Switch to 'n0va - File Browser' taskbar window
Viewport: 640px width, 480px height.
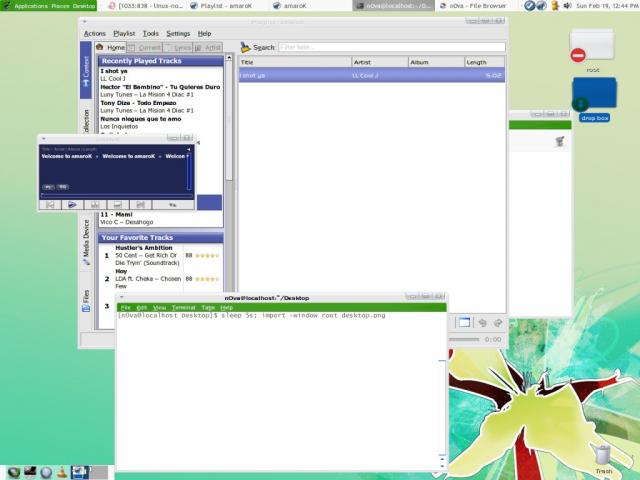click(476, 6)
